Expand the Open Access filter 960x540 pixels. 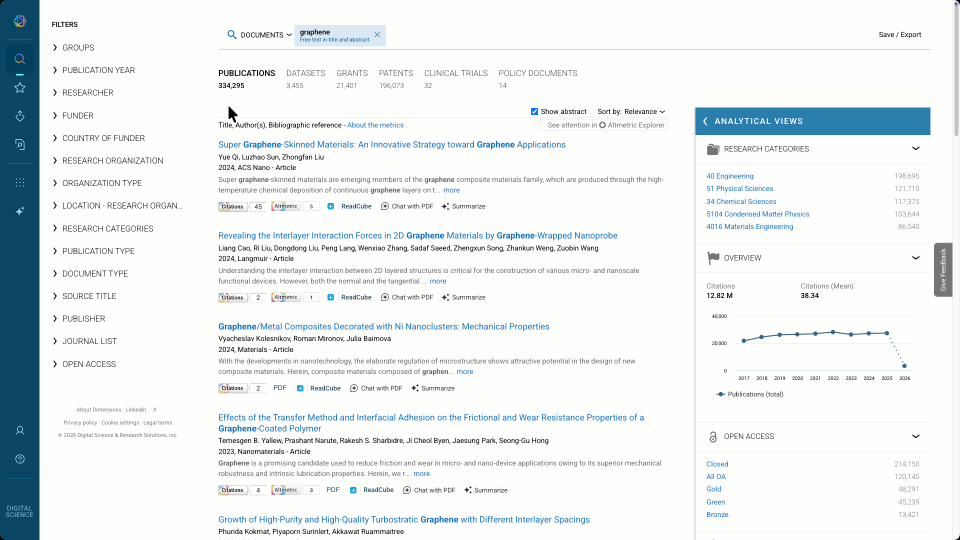88,364
